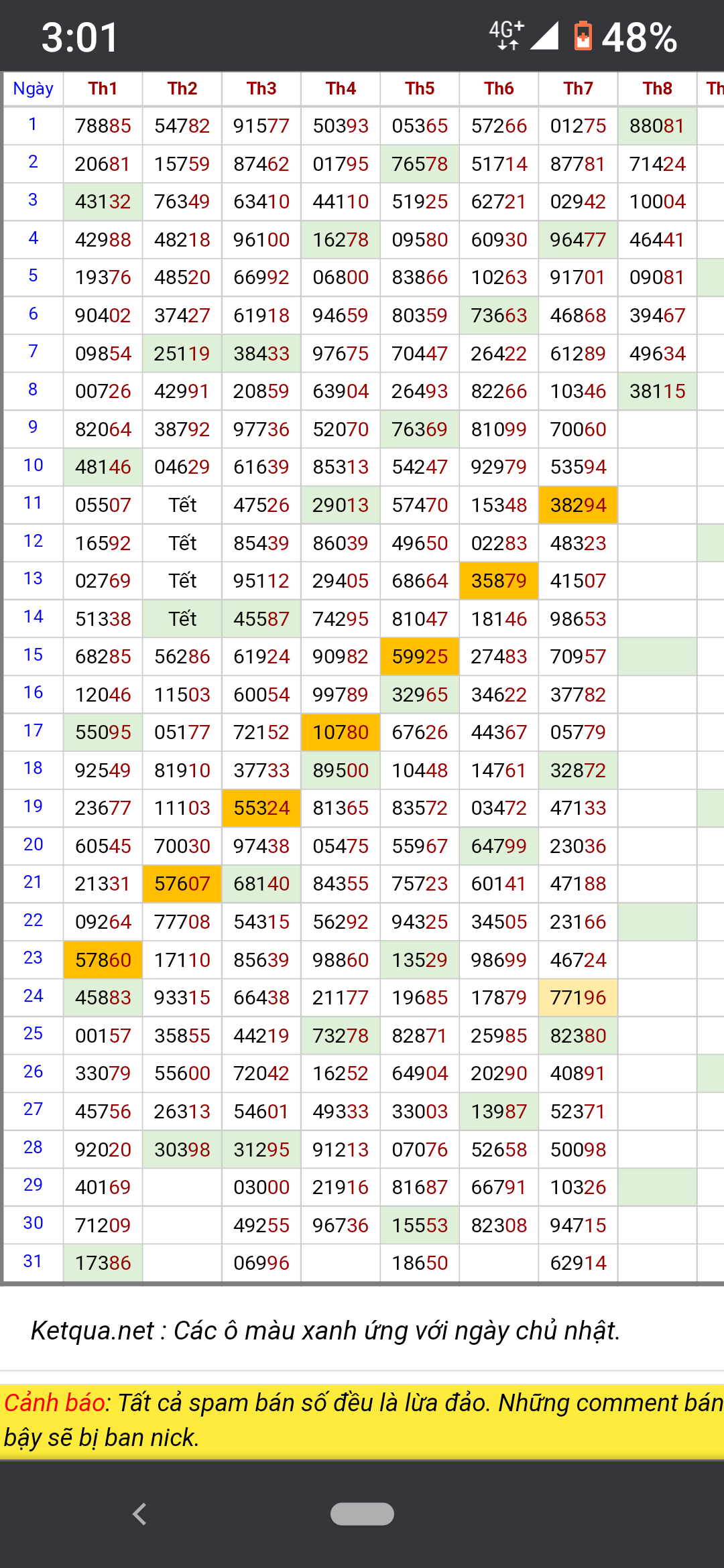The image size is (724, 1568).
Task: Tap the Android back arrow
Action: click(x=139, y=1514)
